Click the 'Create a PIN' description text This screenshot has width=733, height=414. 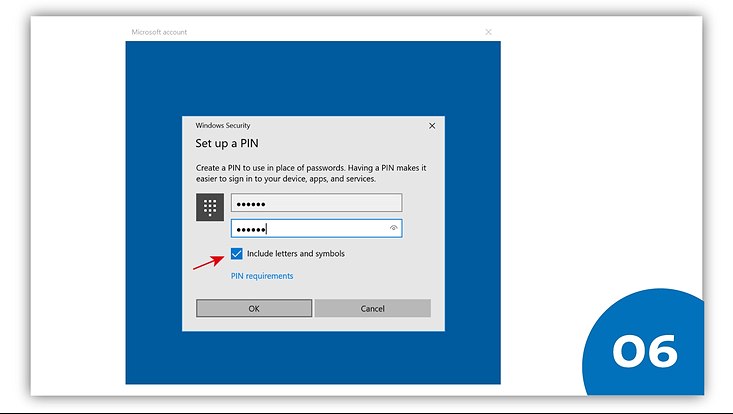pos(310,173)
